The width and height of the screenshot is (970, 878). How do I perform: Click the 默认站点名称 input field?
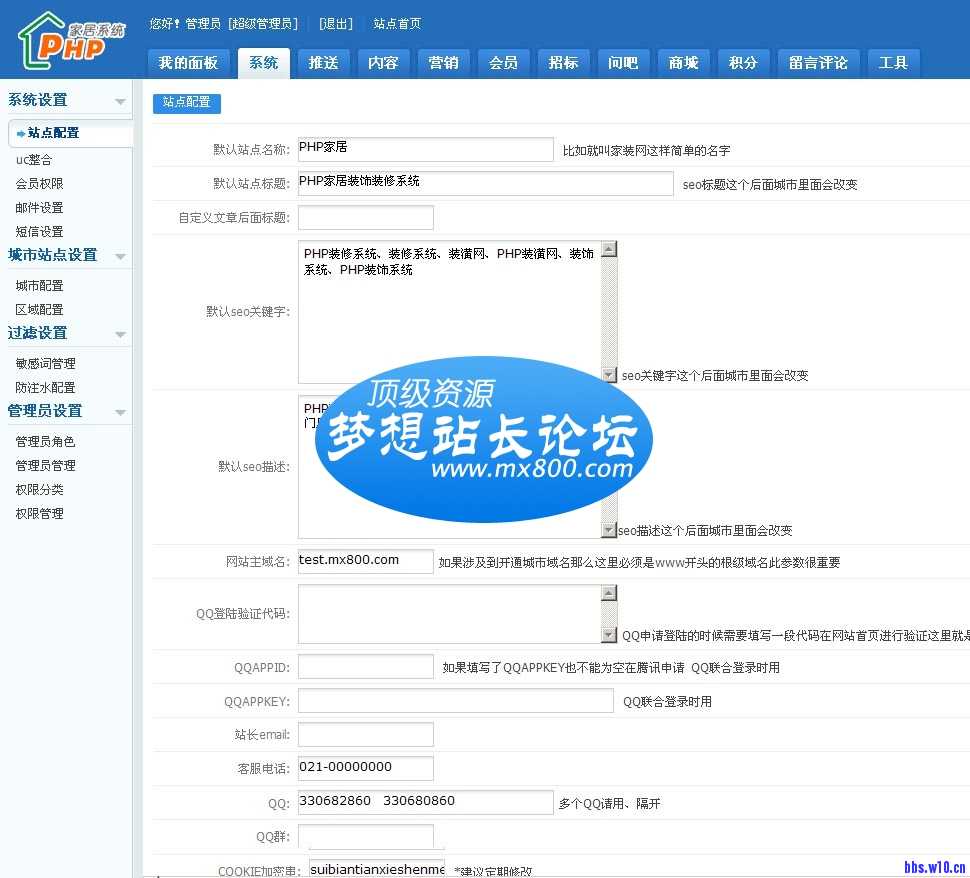(x=425, y=149)
